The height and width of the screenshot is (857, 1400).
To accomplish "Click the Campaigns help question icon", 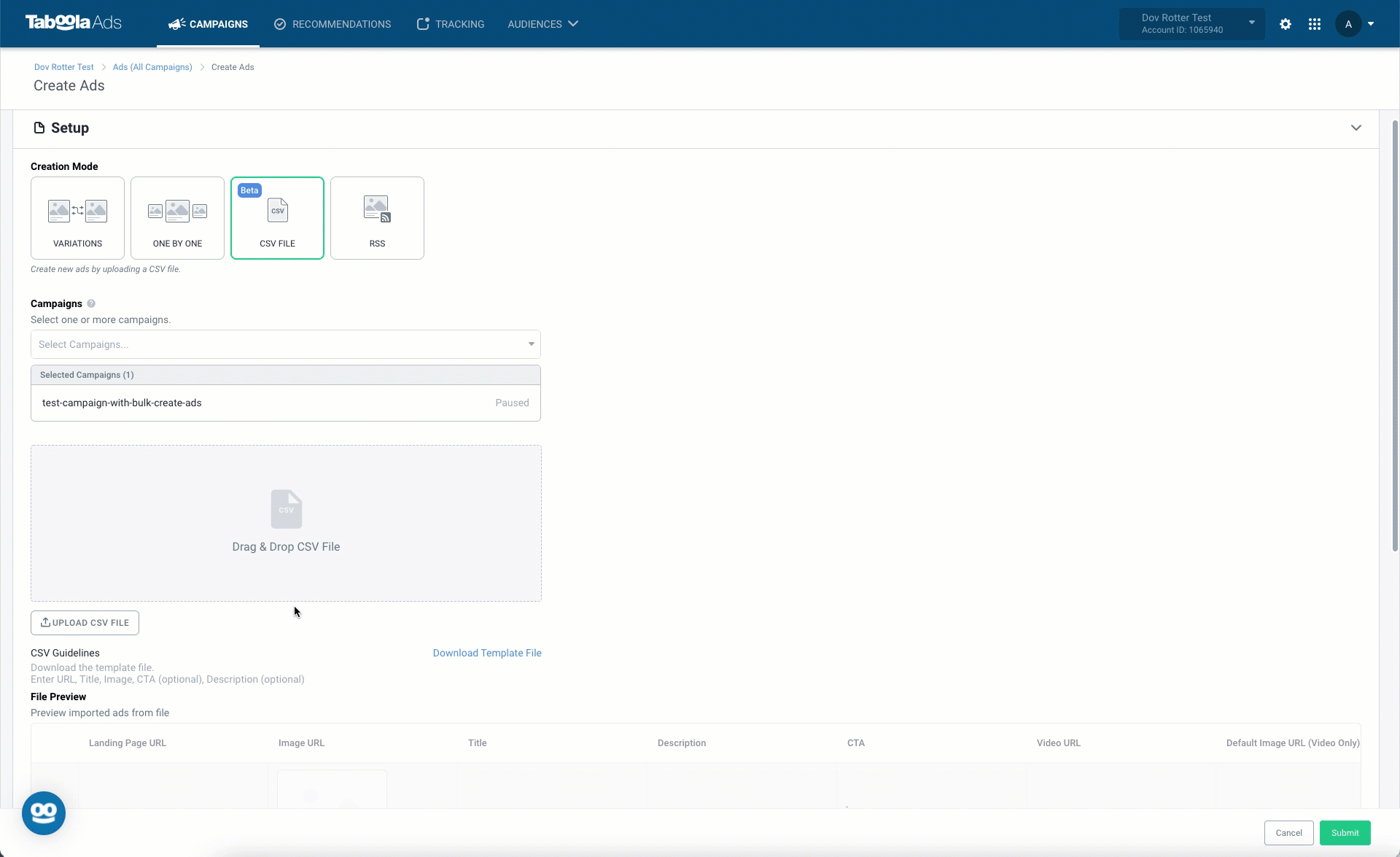I will click(91, 303).
